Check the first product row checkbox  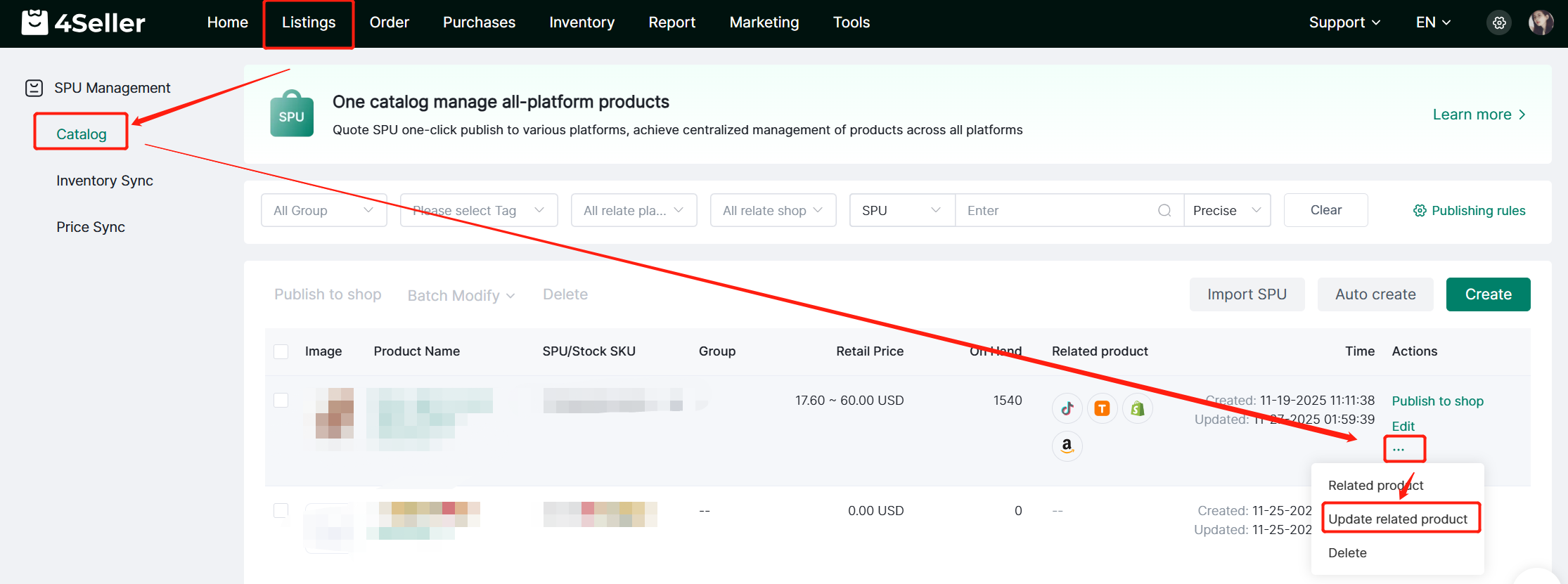click(281, 401)
